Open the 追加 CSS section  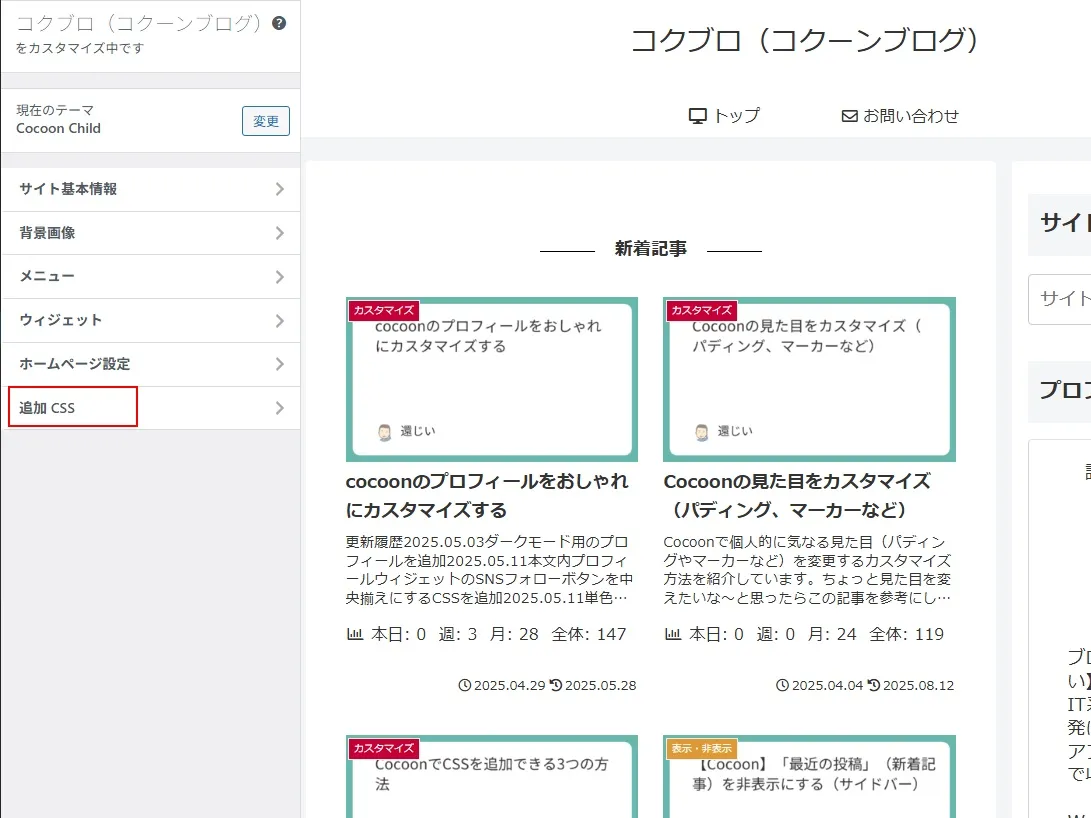click(x=150, y=408)
